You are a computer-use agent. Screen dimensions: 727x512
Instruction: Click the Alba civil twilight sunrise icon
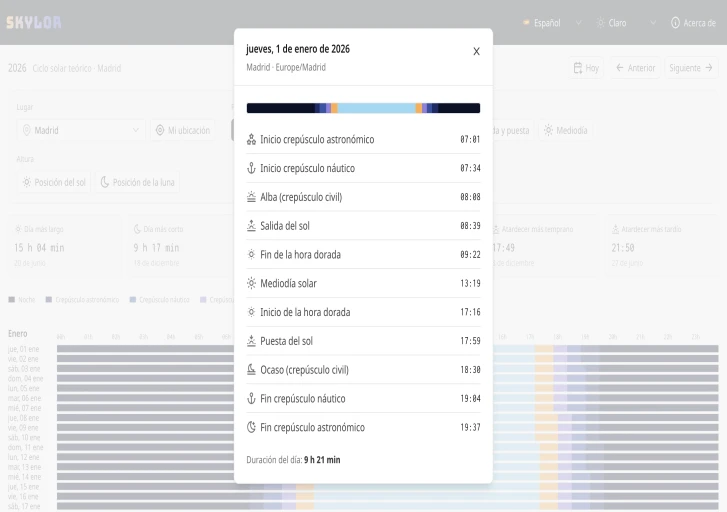[251, 197]
